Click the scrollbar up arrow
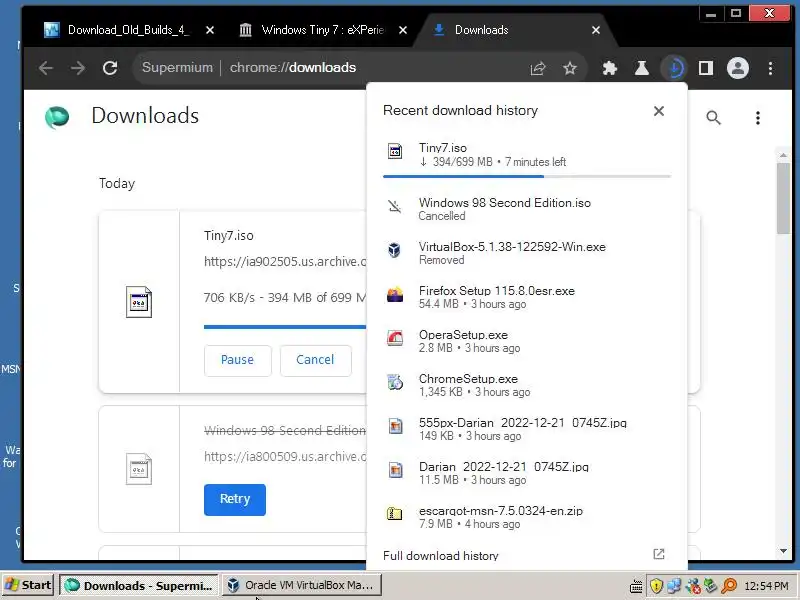800x600 pixels. pyautogui.click(x=783, y=155)
